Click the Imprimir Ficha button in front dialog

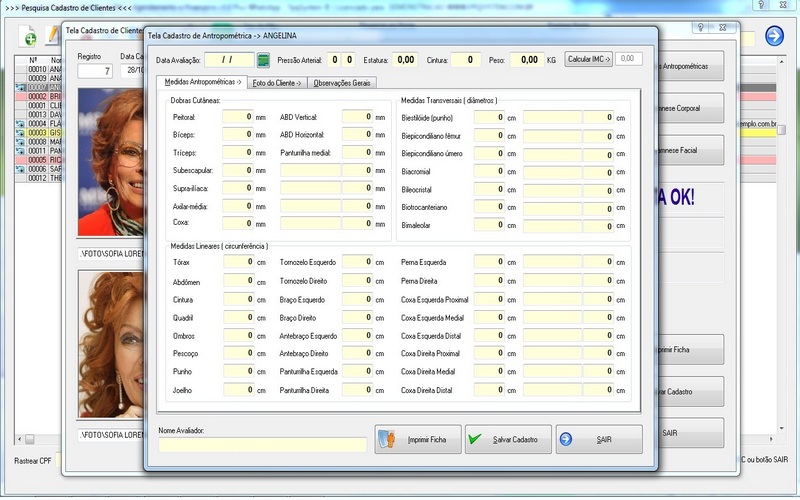click(418, 439)
